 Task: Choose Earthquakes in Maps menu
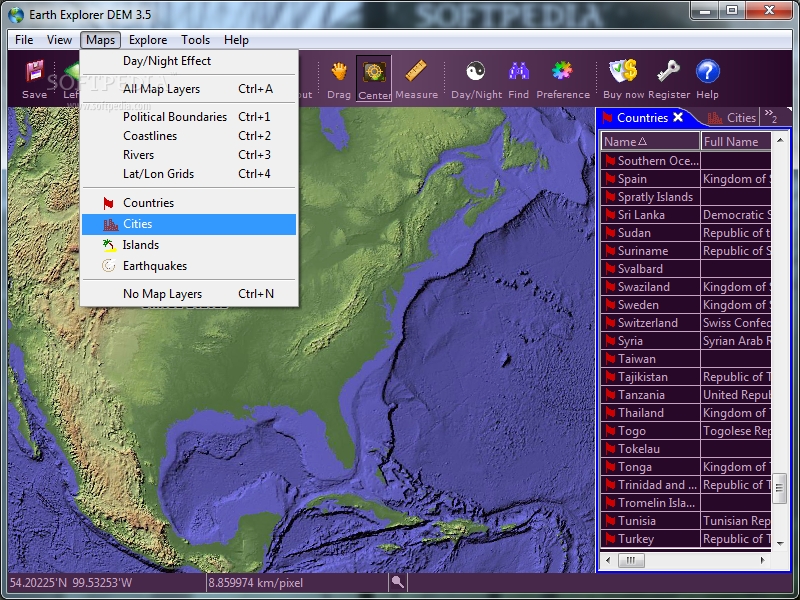(189, 266)
